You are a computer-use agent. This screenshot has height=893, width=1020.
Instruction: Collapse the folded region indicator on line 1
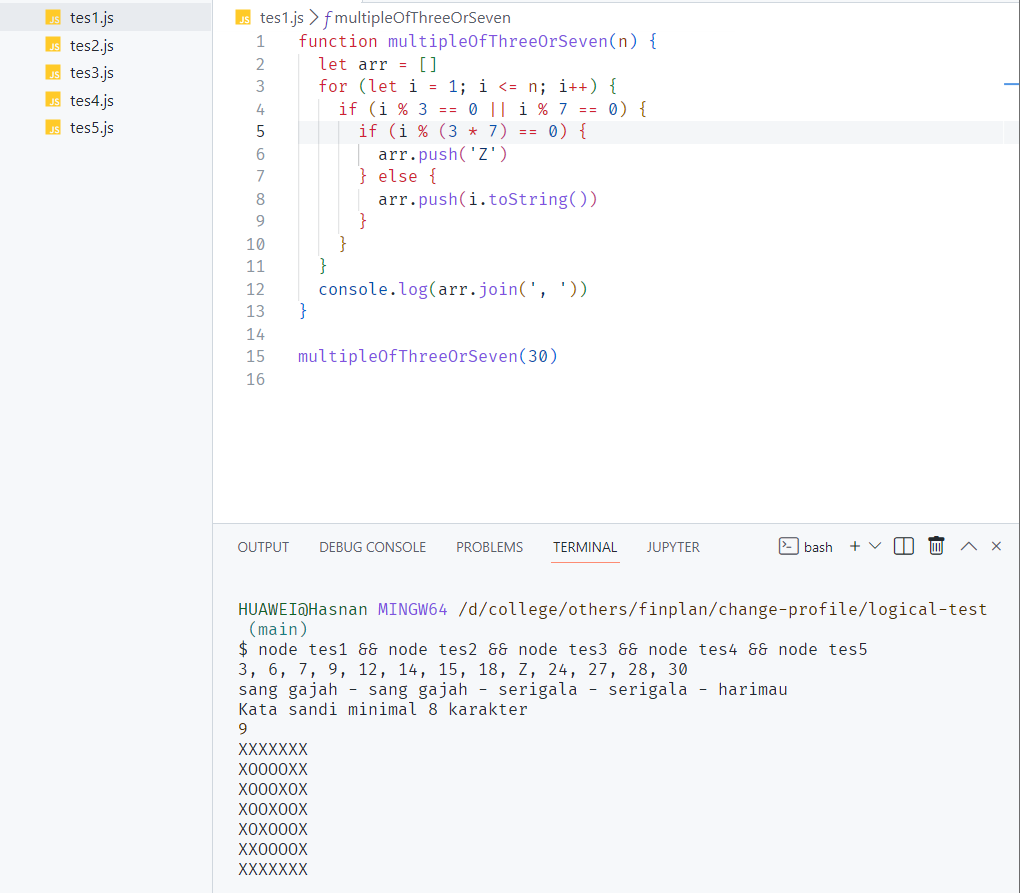pyautogui.click(x=281, y=43)
